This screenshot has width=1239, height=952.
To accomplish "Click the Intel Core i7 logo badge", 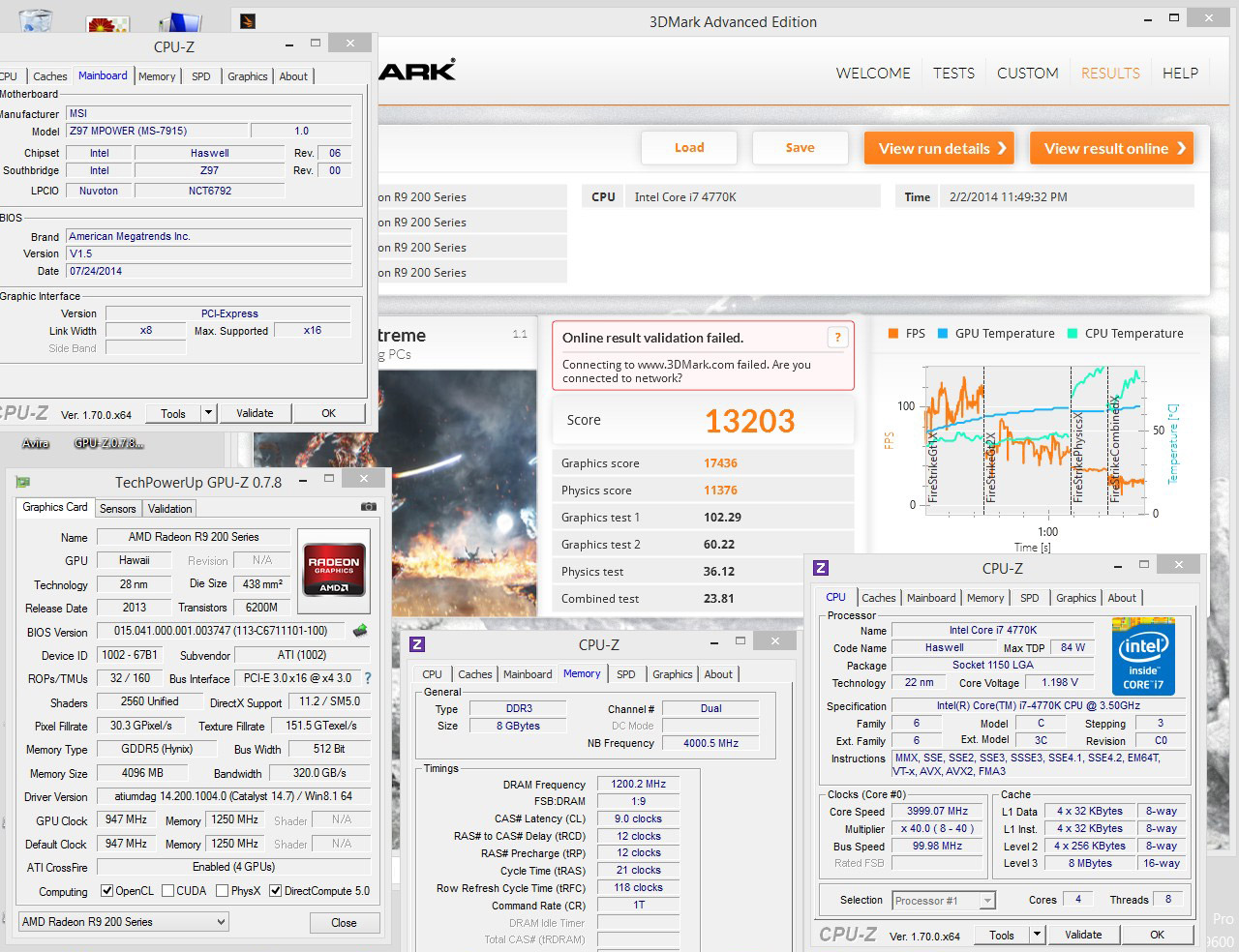I will pos(1143,656).
